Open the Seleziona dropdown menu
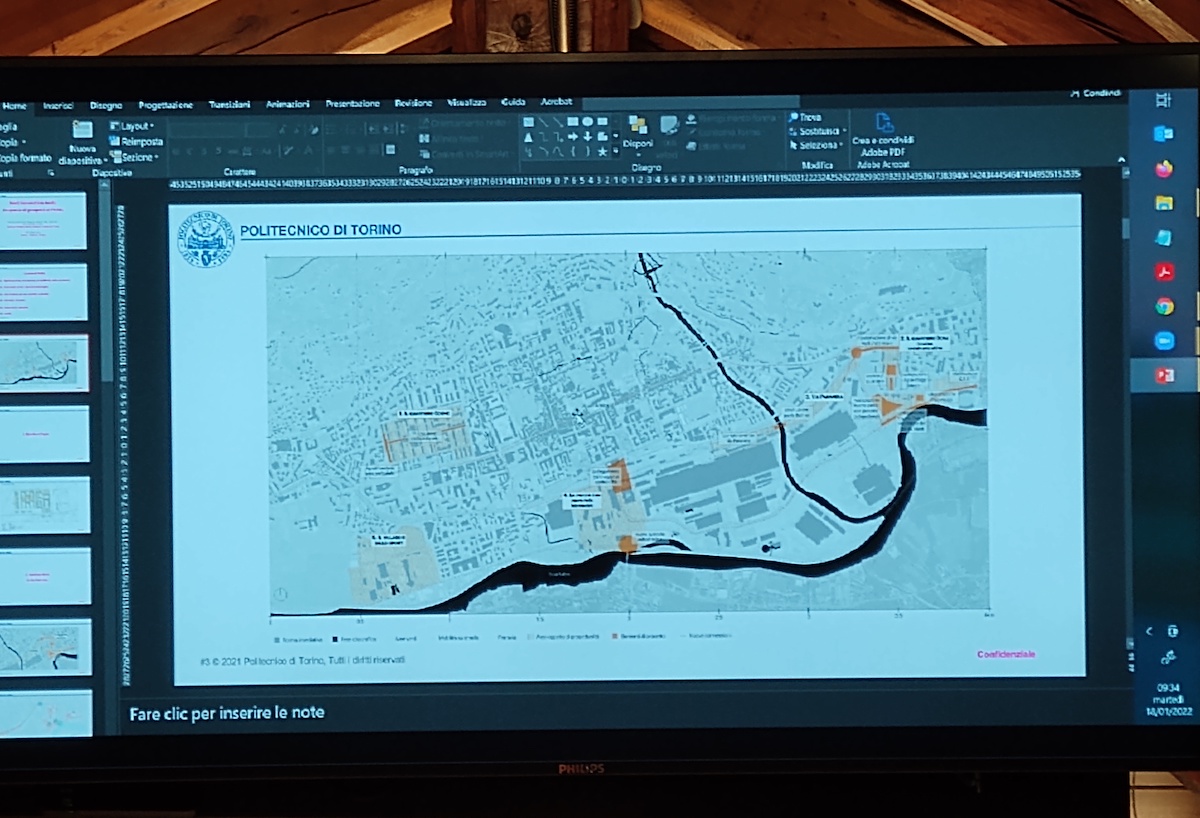1200x818 pixels. click(818, 145)
